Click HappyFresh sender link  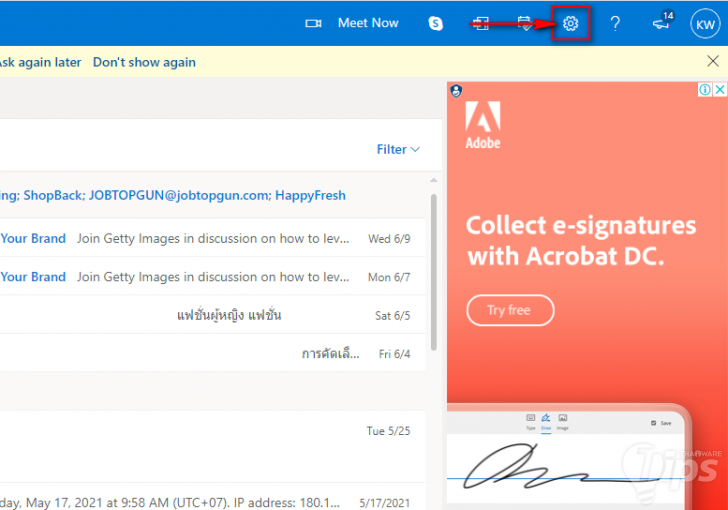(x=310, y=195)
